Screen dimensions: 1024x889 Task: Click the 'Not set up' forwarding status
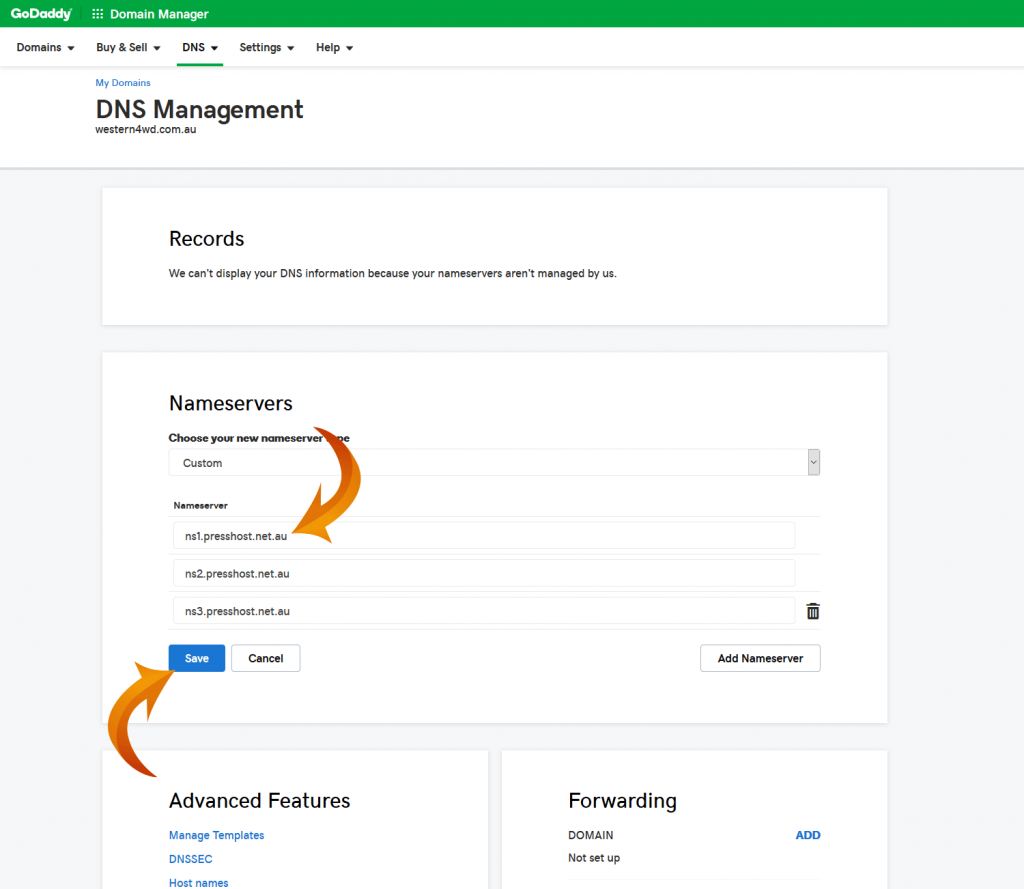pos(594,858)
